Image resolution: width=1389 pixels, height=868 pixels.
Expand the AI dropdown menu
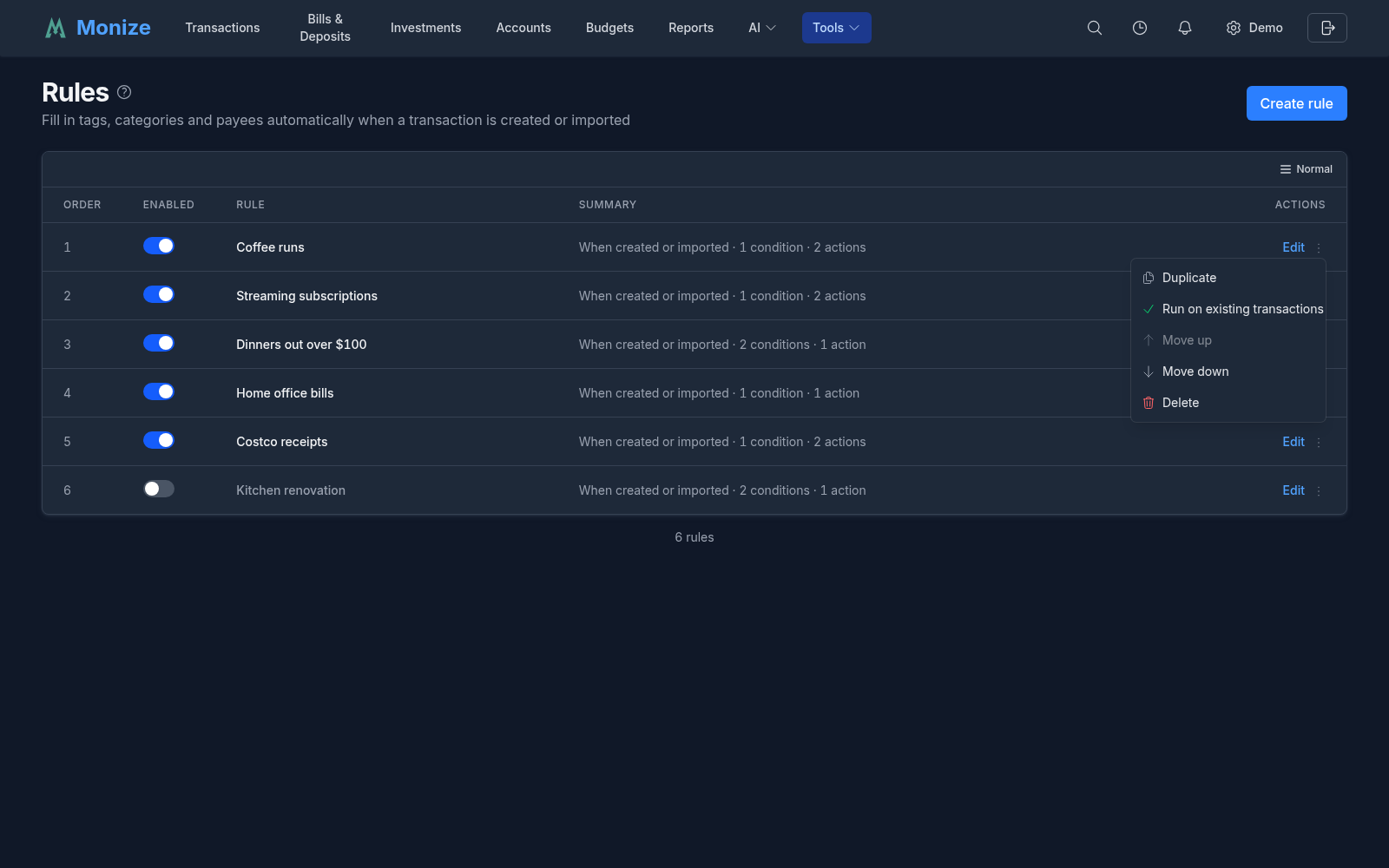(x=762, y=28)
